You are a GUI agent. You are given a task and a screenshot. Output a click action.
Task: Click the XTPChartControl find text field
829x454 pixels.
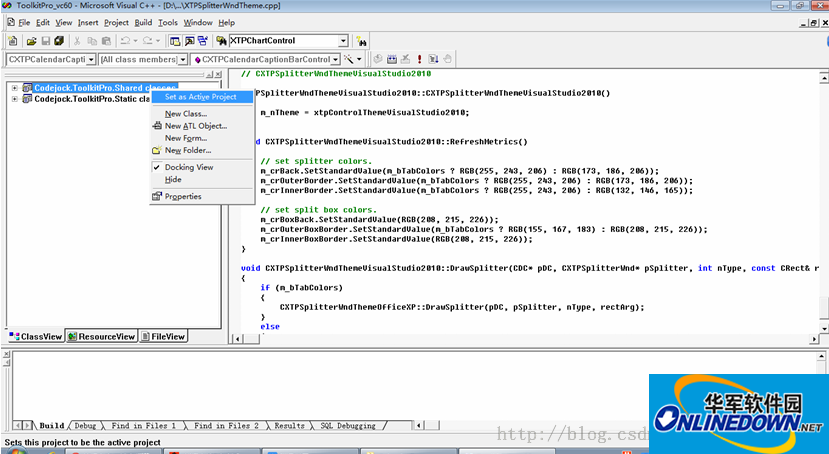coord(283,41)
